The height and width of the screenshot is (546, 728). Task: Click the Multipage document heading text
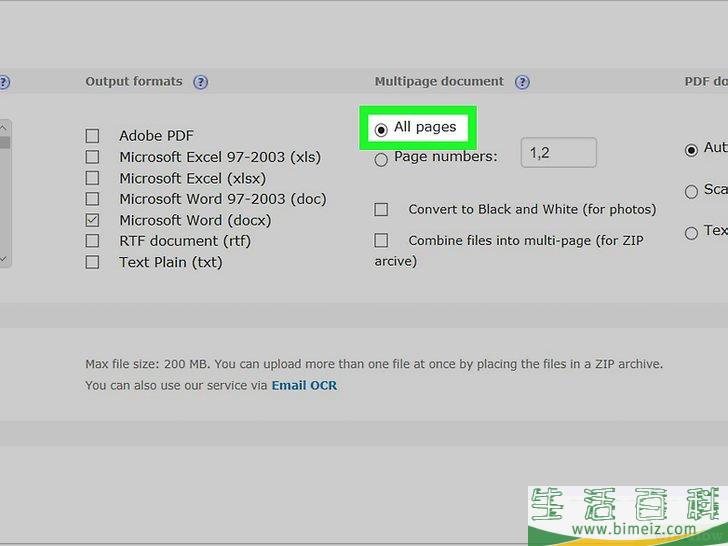(439, 82)
